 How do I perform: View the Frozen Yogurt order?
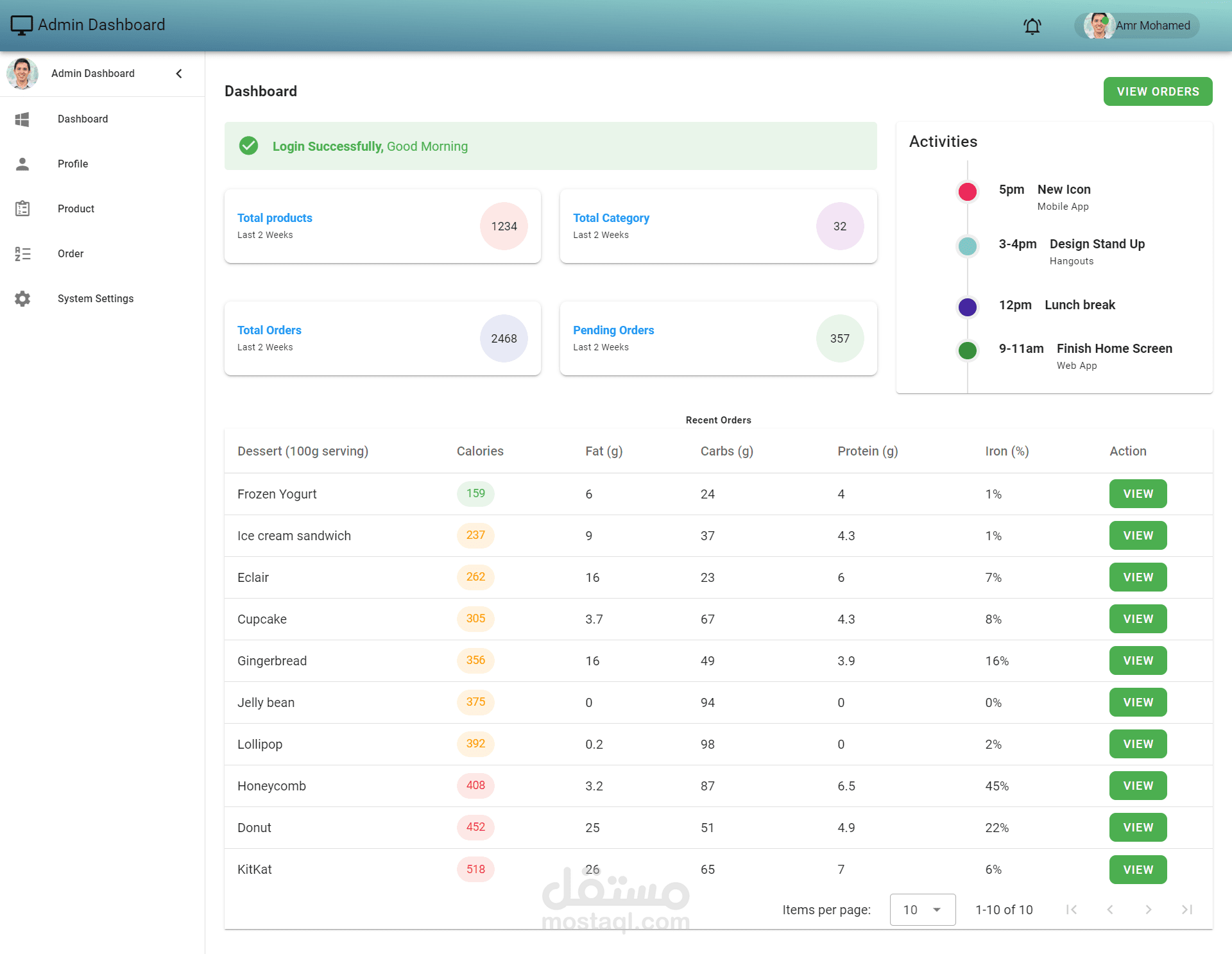point(1138,494)
